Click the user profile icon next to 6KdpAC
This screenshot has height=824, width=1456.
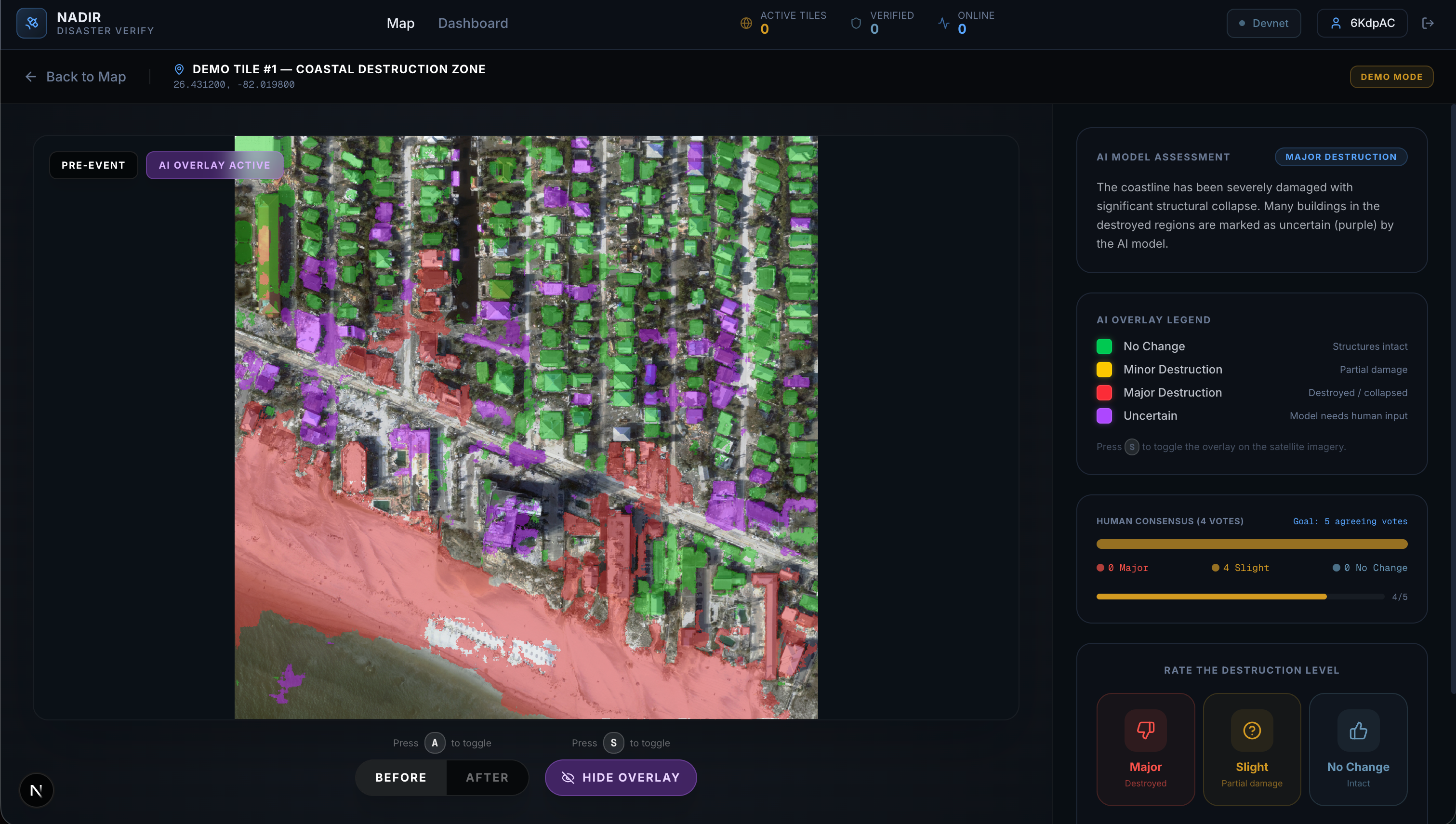pos(1336,23)
